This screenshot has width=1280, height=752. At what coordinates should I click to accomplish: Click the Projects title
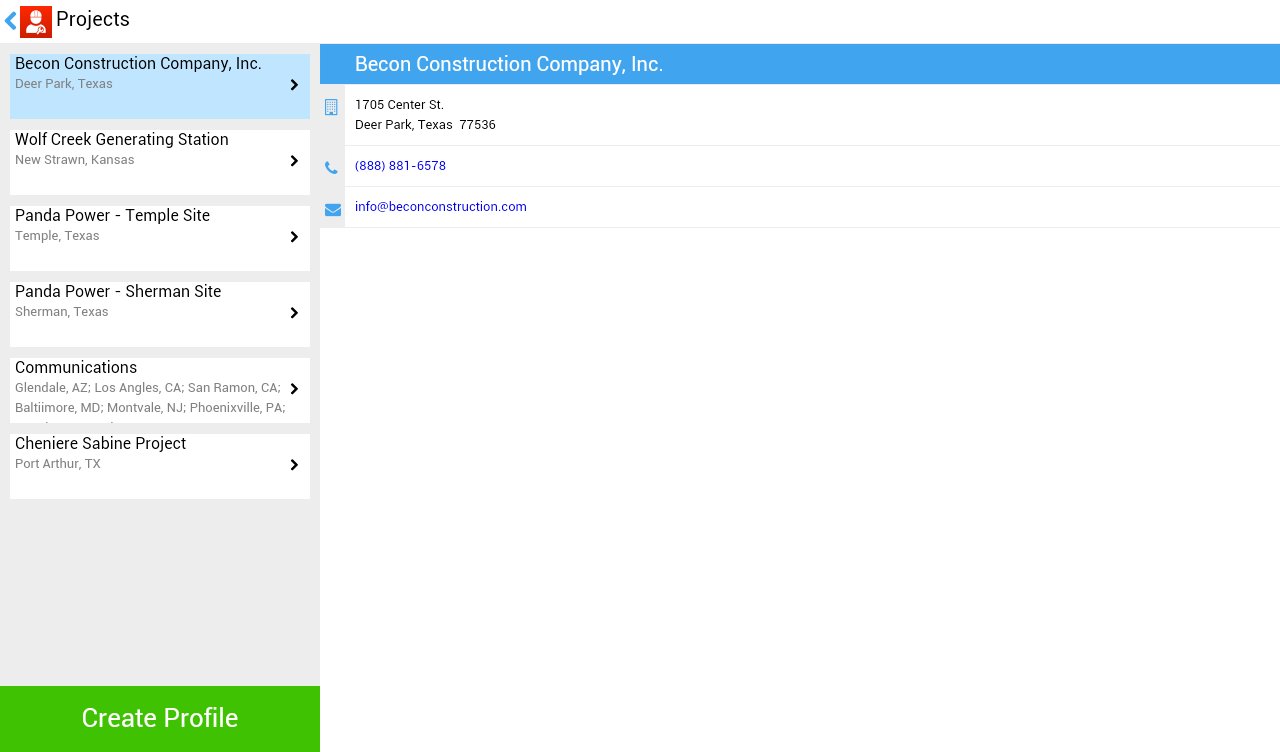pos(93,19)
